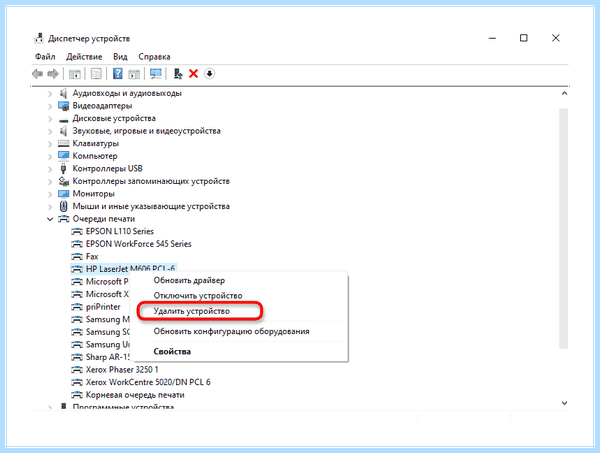Click the printer icon next to EPSON L110 Series
The width and height of the screenshot is (600, 453).
click(x=77, y=231)
